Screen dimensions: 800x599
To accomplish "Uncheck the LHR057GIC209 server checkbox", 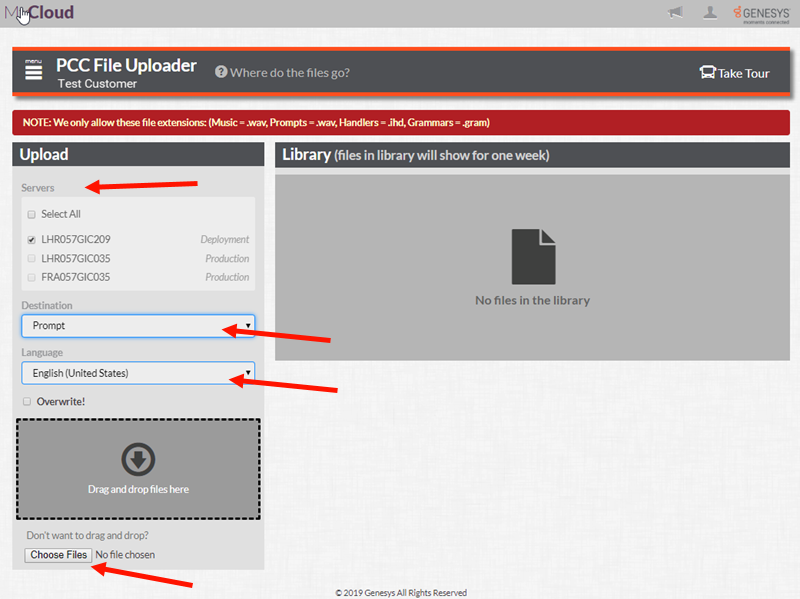I will (x=32, y=240).
